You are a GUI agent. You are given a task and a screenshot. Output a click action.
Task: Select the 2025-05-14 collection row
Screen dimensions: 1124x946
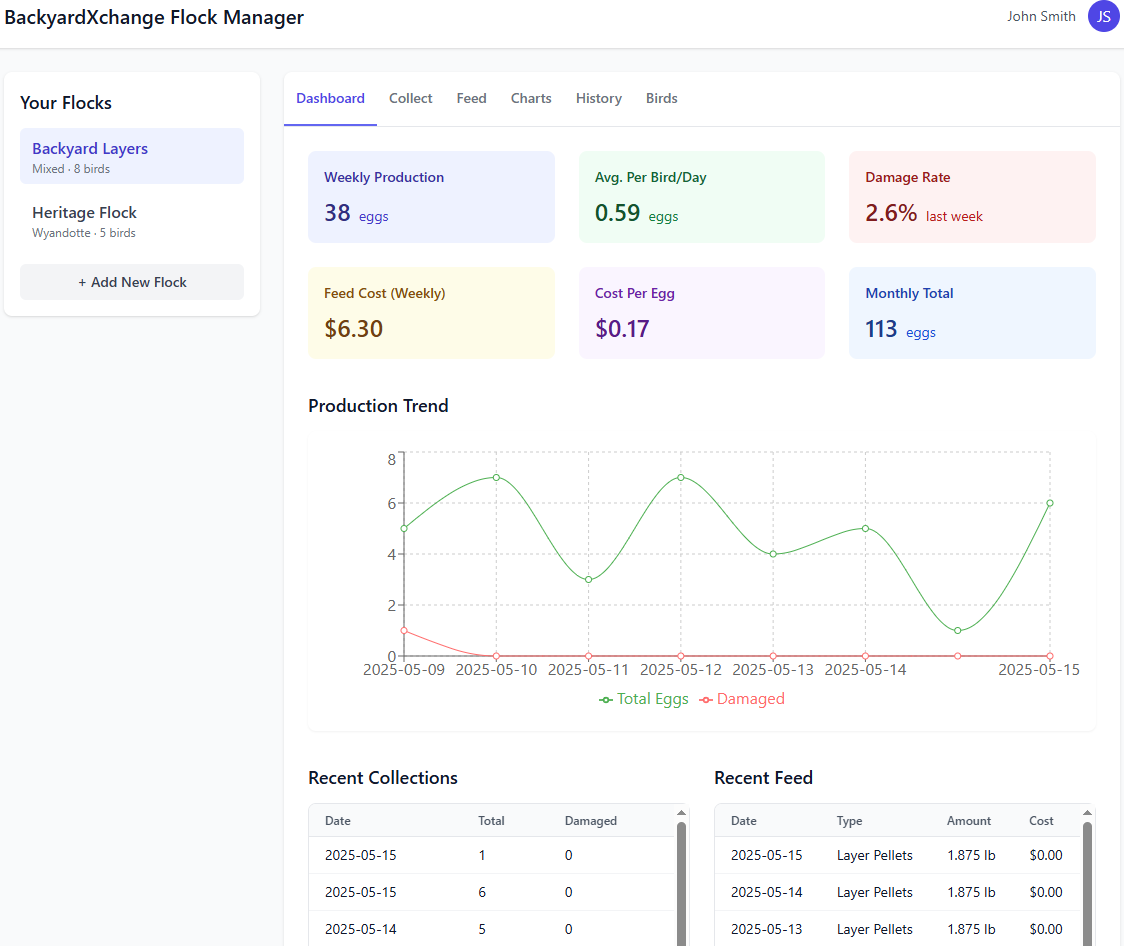click(492, 929)
